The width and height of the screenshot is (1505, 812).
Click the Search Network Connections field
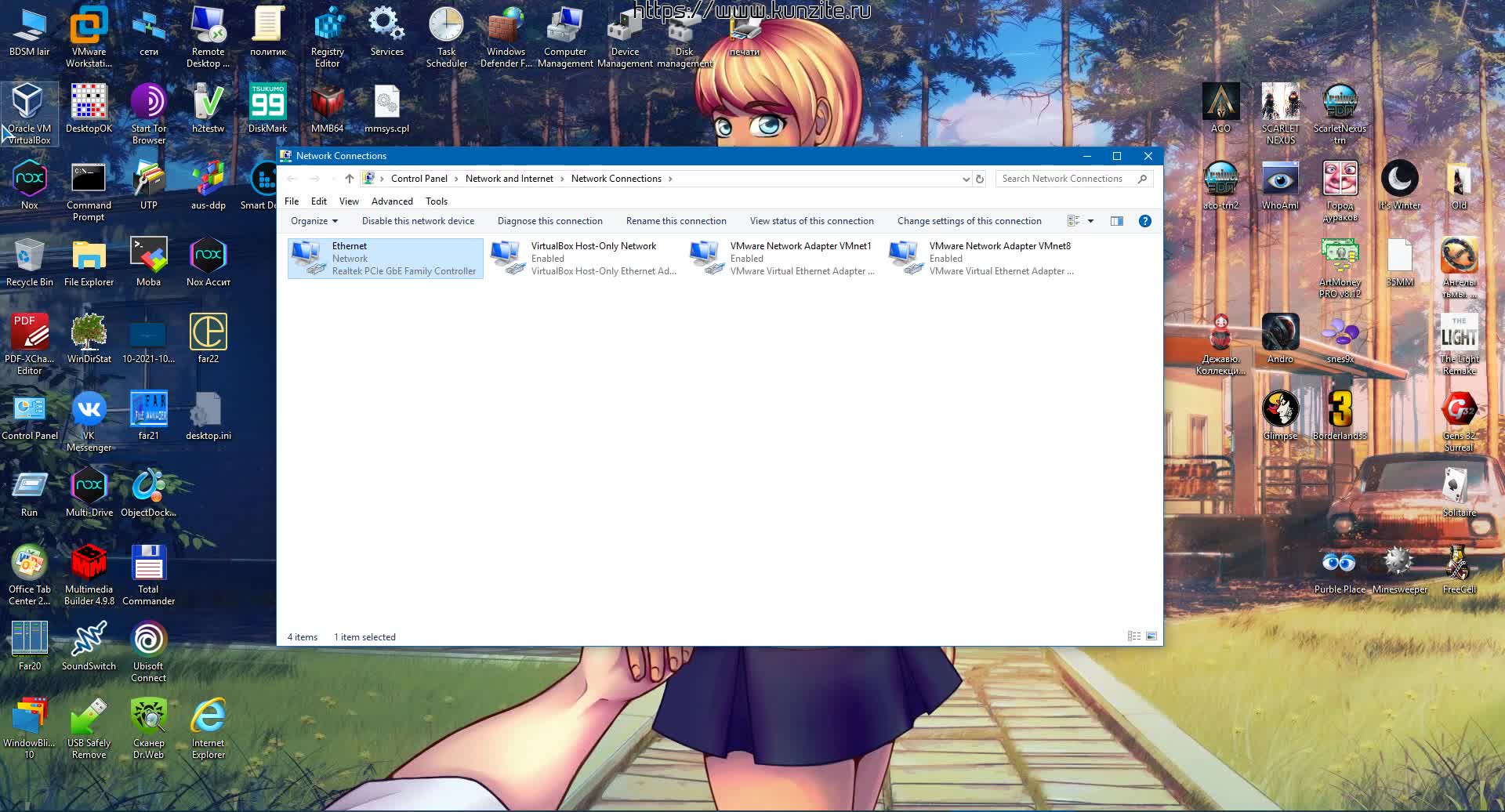pyautogui.click(x=1074, y=179)
